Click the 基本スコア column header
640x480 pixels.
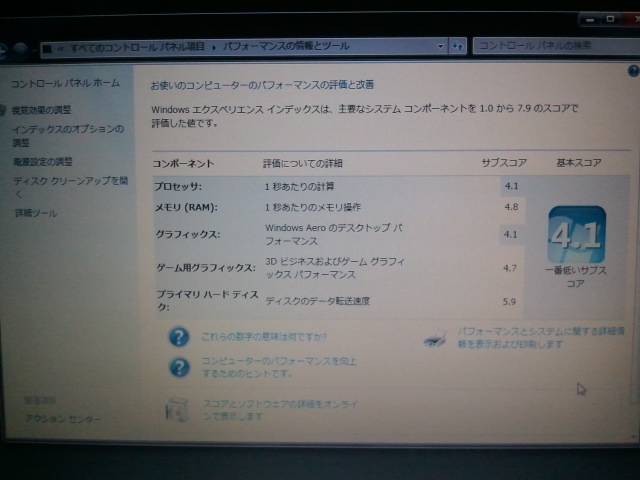[579, 163]
